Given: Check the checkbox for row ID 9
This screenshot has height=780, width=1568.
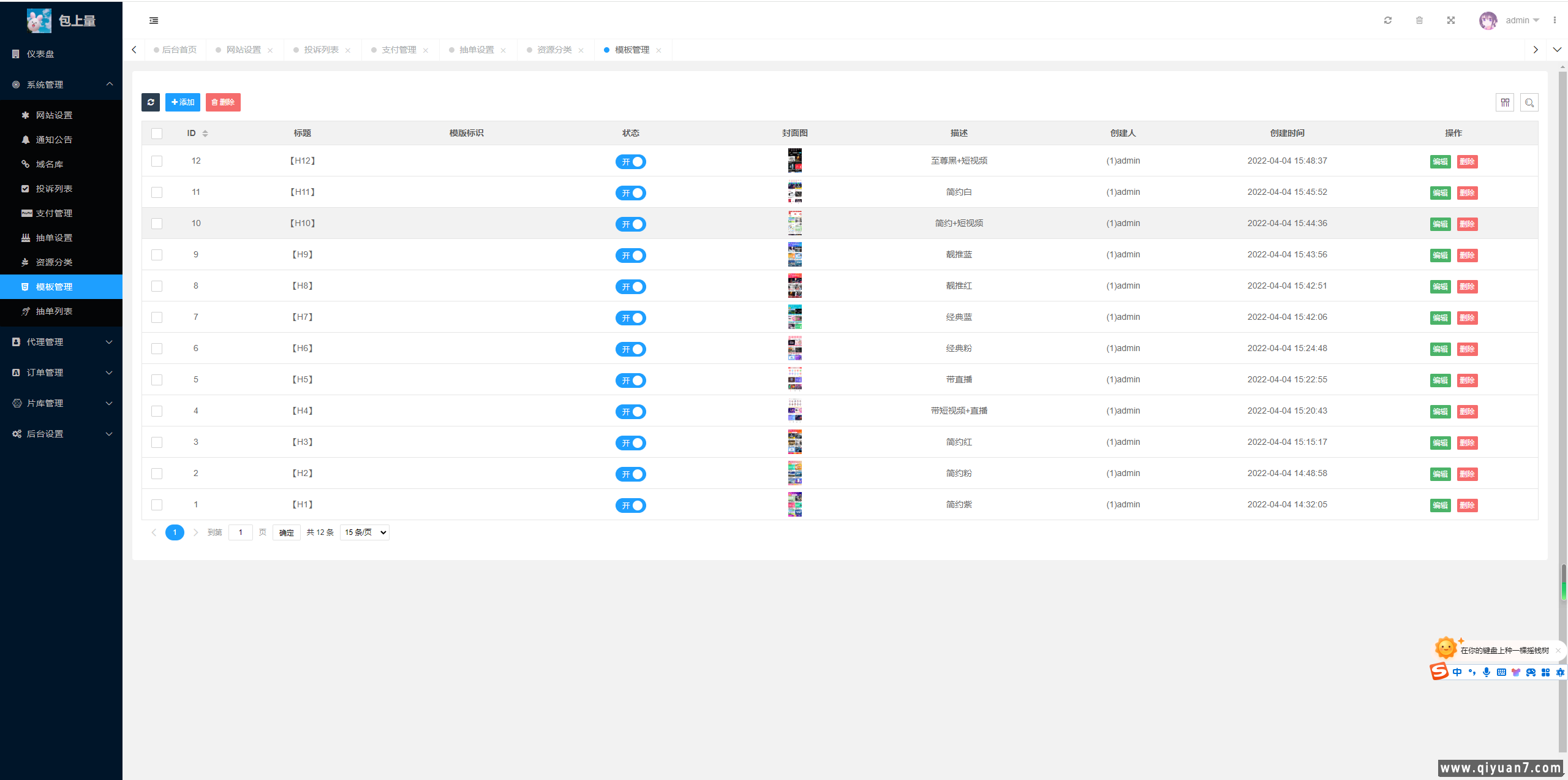Looking at the screenshot, I should click(x=157, y=255).
